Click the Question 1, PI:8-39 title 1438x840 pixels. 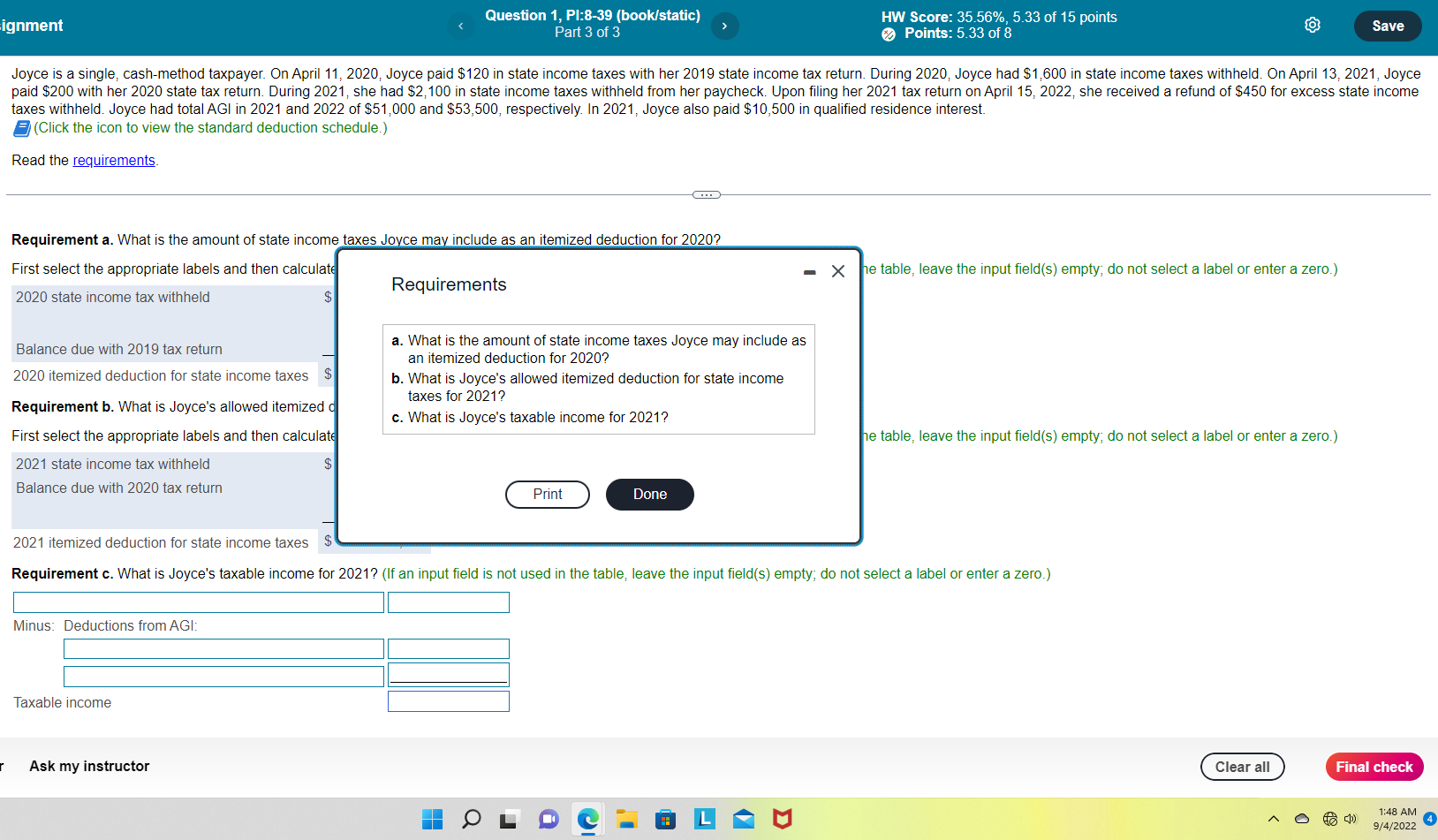pyautogui.click(x=593, y=15)
